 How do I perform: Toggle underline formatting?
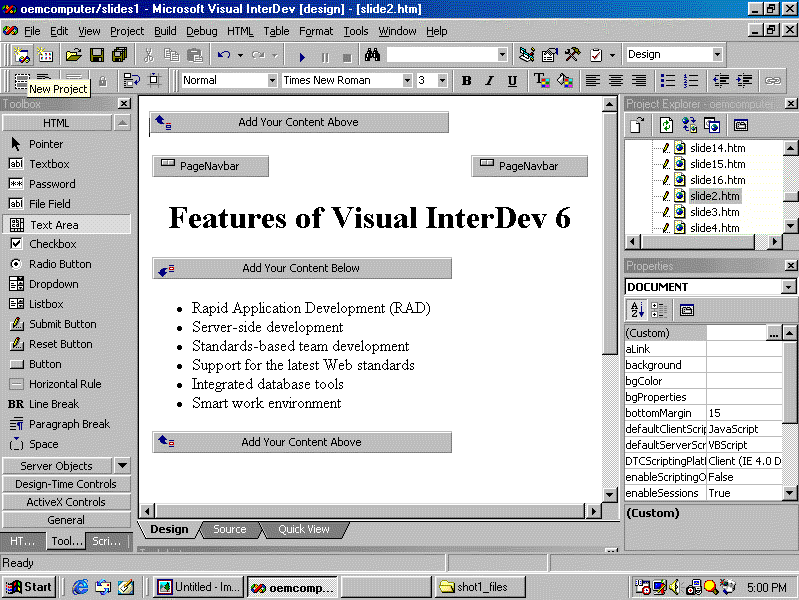coord(512,80)
